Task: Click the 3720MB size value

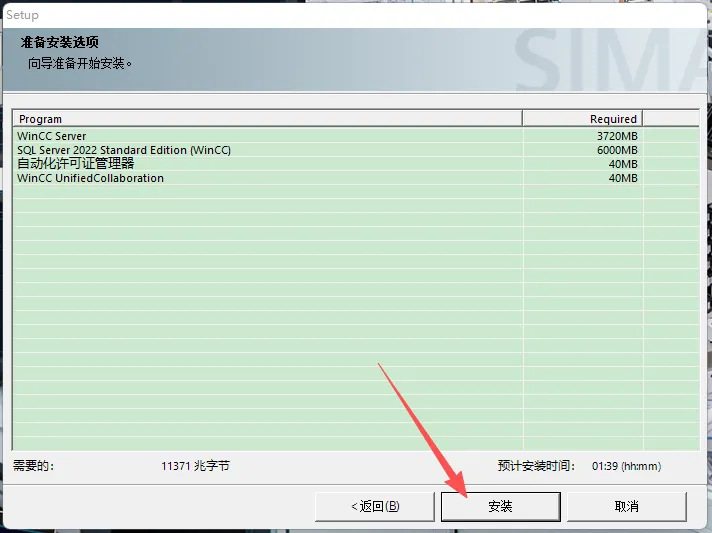Action: [617, 136]
